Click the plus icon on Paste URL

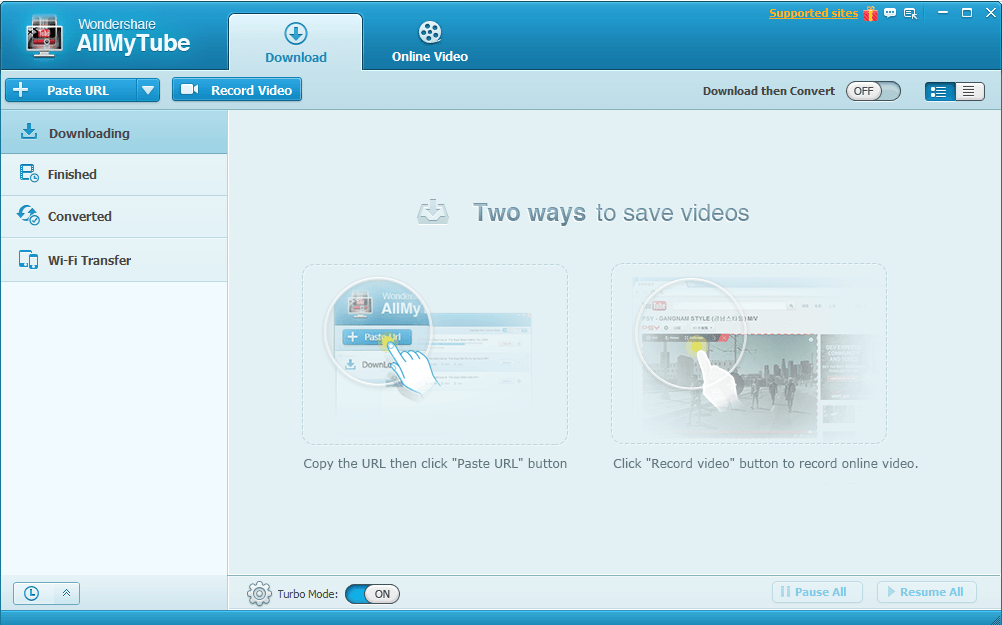[x=20, y=89]
